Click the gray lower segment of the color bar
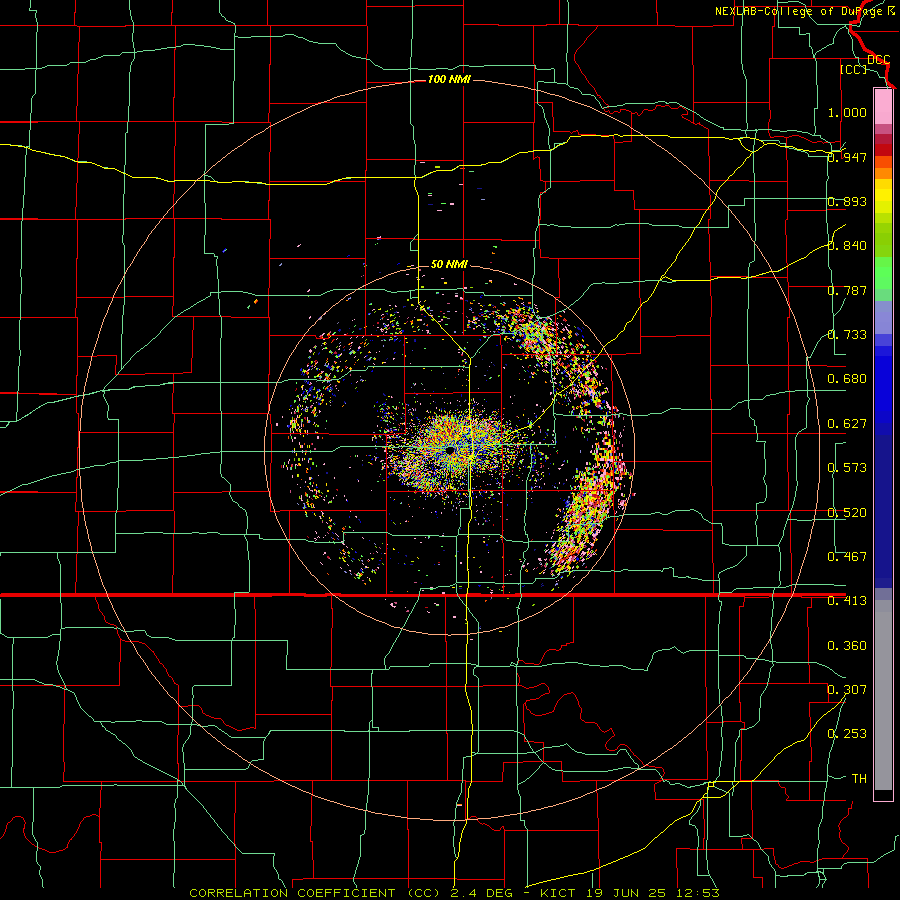The height and width of the screenshot is (900, 900). pos(883,695)
